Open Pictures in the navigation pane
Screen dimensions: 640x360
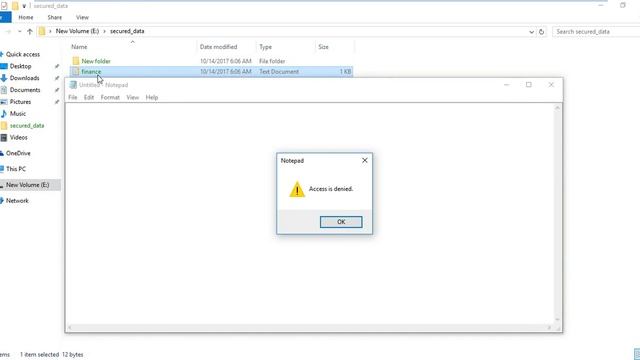point(20,102)
